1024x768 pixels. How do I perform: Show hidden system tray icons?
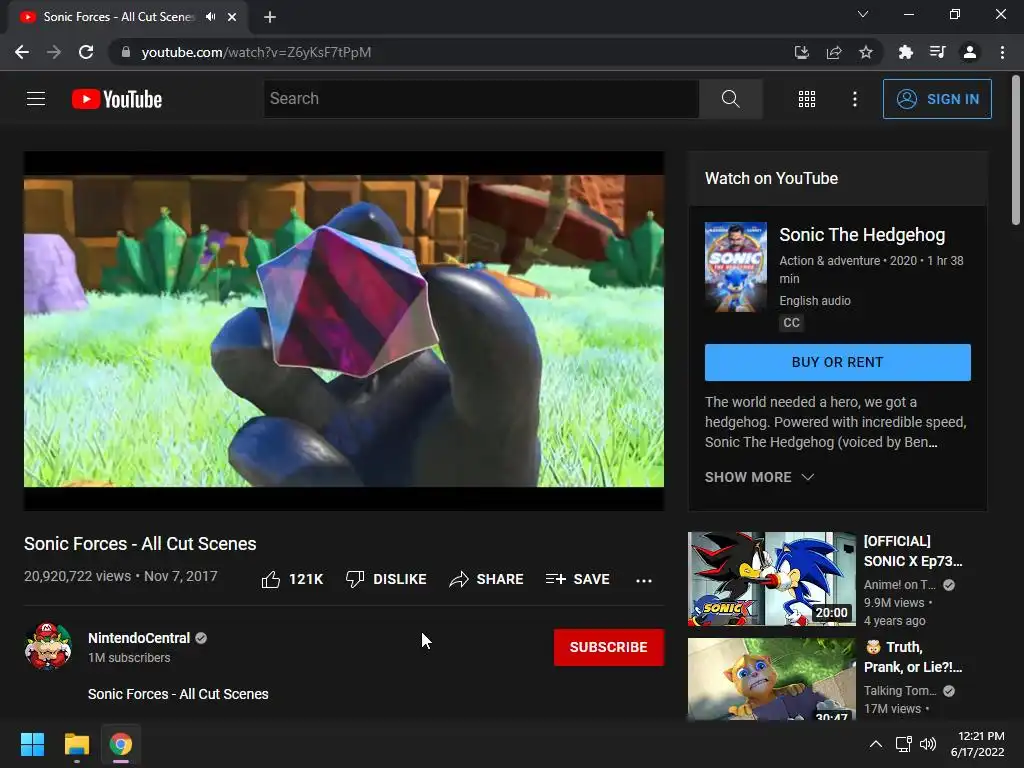click(876, 744)
